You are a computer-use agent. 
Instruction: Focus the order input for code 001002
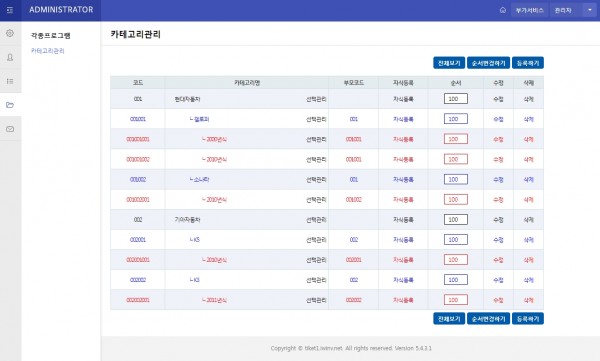click(x=456, y=179)
